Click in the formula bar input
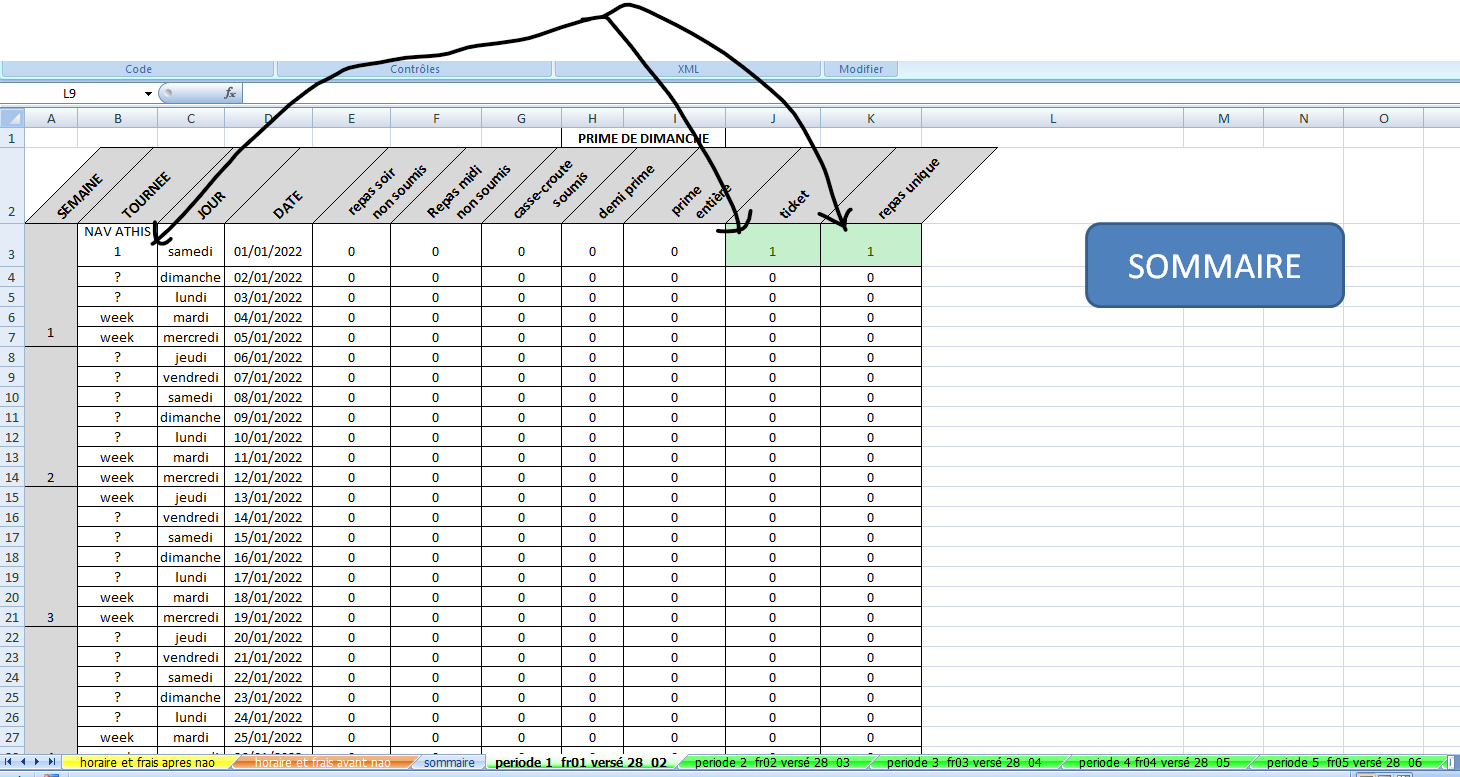 800,93
